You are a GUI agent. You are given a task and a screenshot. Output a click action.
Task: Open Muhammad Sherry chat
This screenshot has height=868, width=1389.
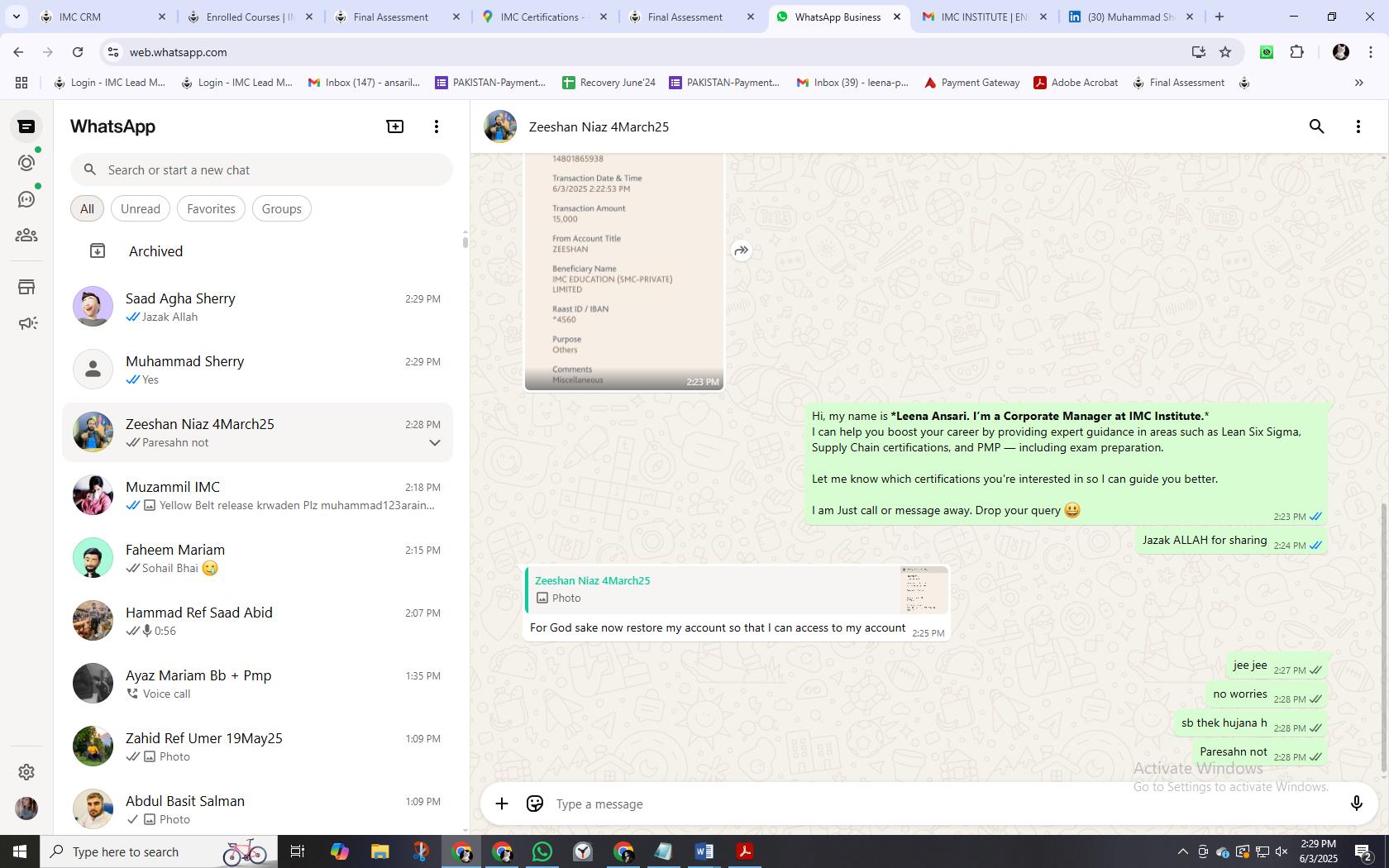click(x=258, y=370)
